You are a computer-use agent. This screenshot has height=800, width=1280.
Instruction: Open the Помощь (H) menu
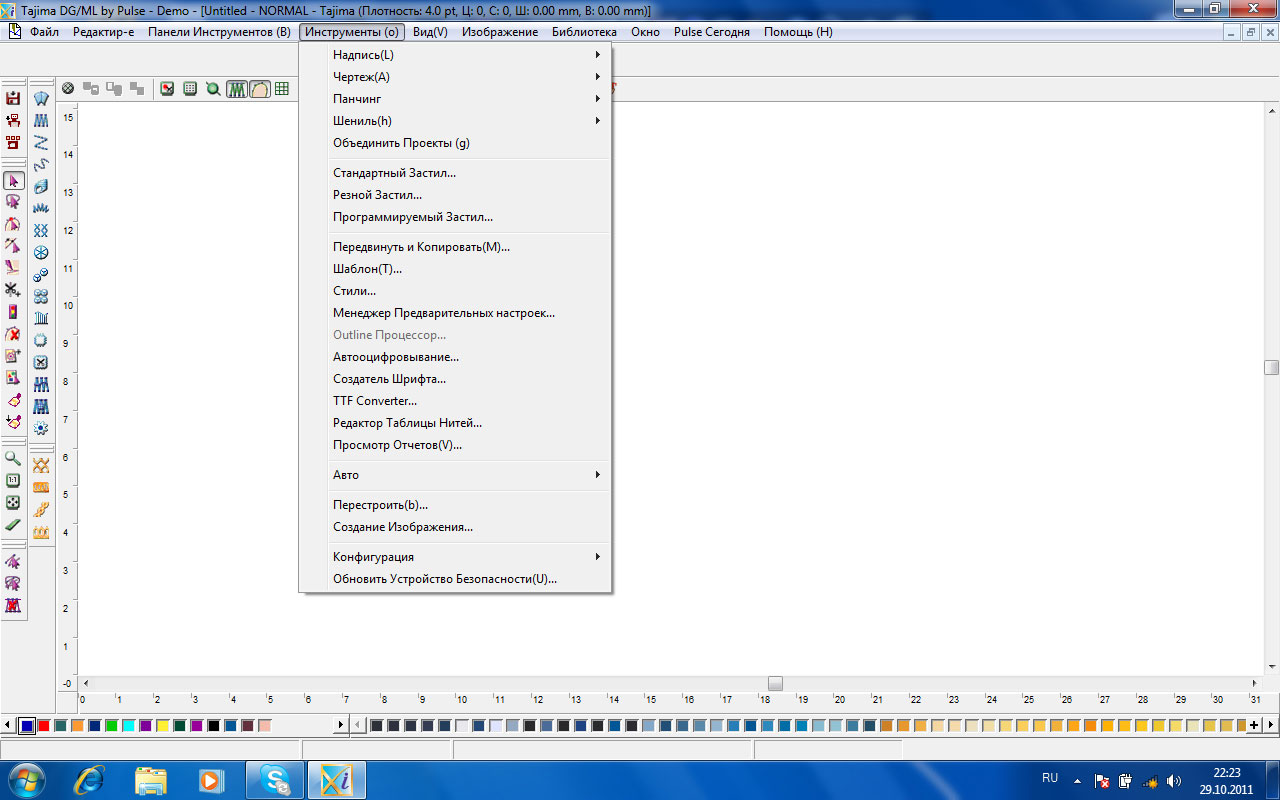point(798,32)
